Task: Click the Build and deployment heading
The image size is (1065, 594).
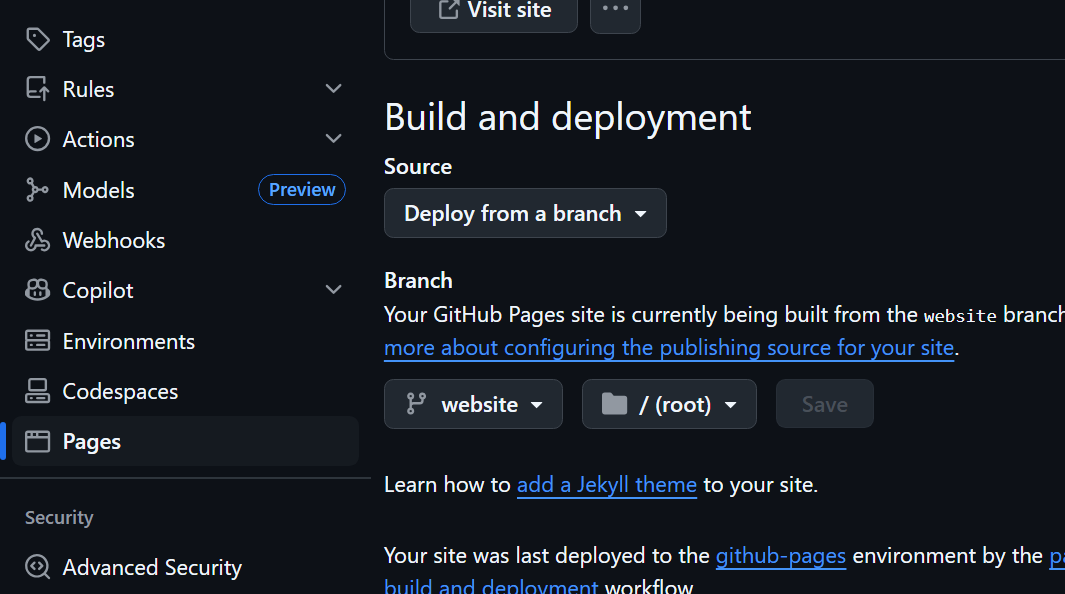Action: click(567, 117)
